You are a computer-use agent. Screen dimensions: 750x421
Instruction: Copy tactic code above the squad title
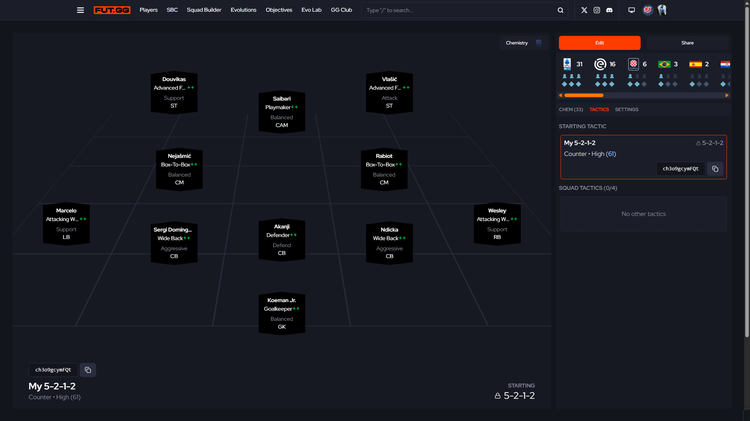88,370
